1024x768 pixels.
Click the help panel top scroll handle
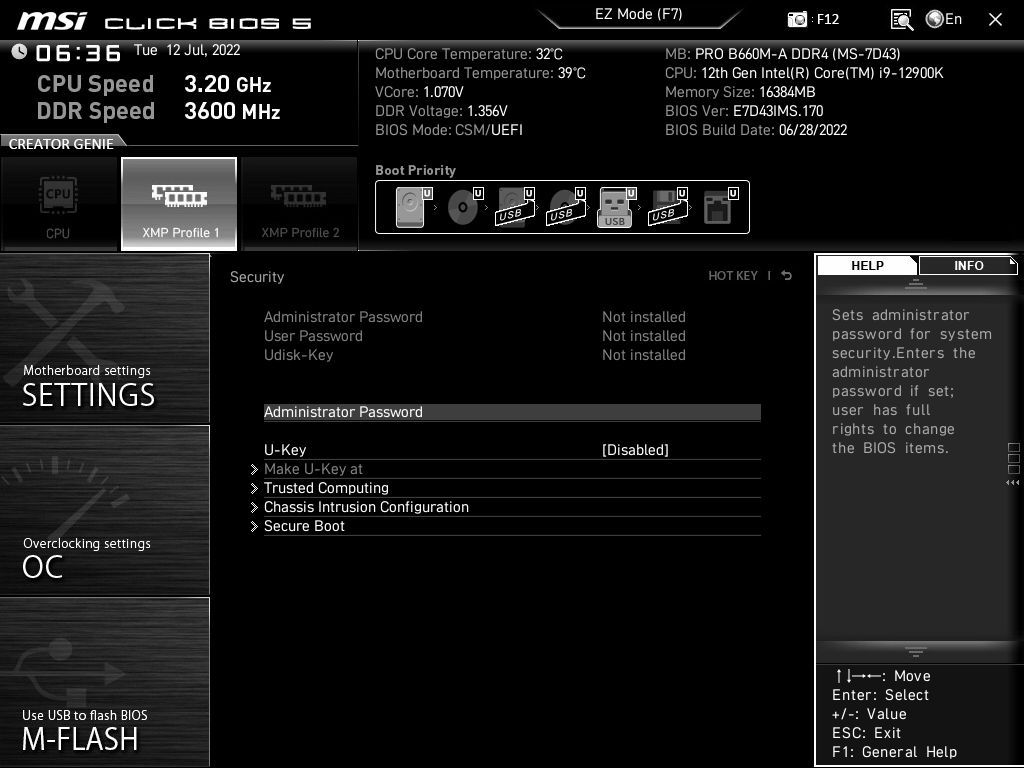[915, 283]
